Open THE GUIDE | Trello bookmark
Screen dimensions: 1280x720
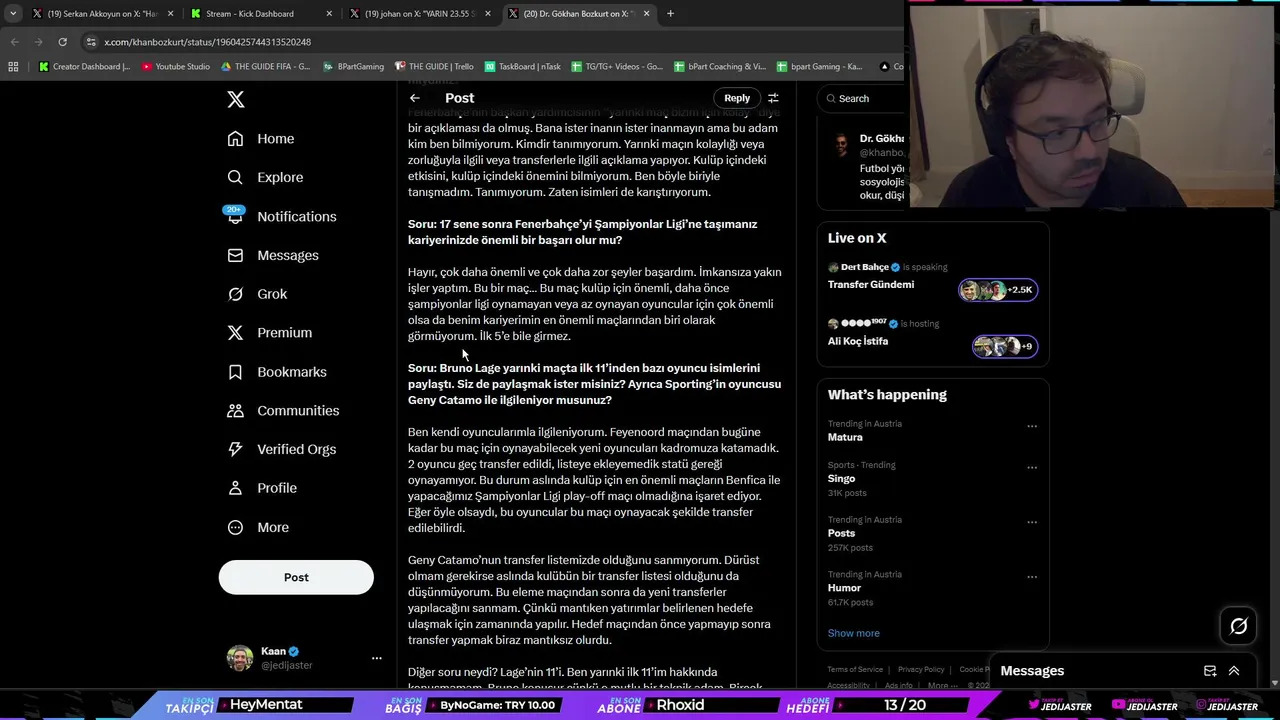click(434, 67)
